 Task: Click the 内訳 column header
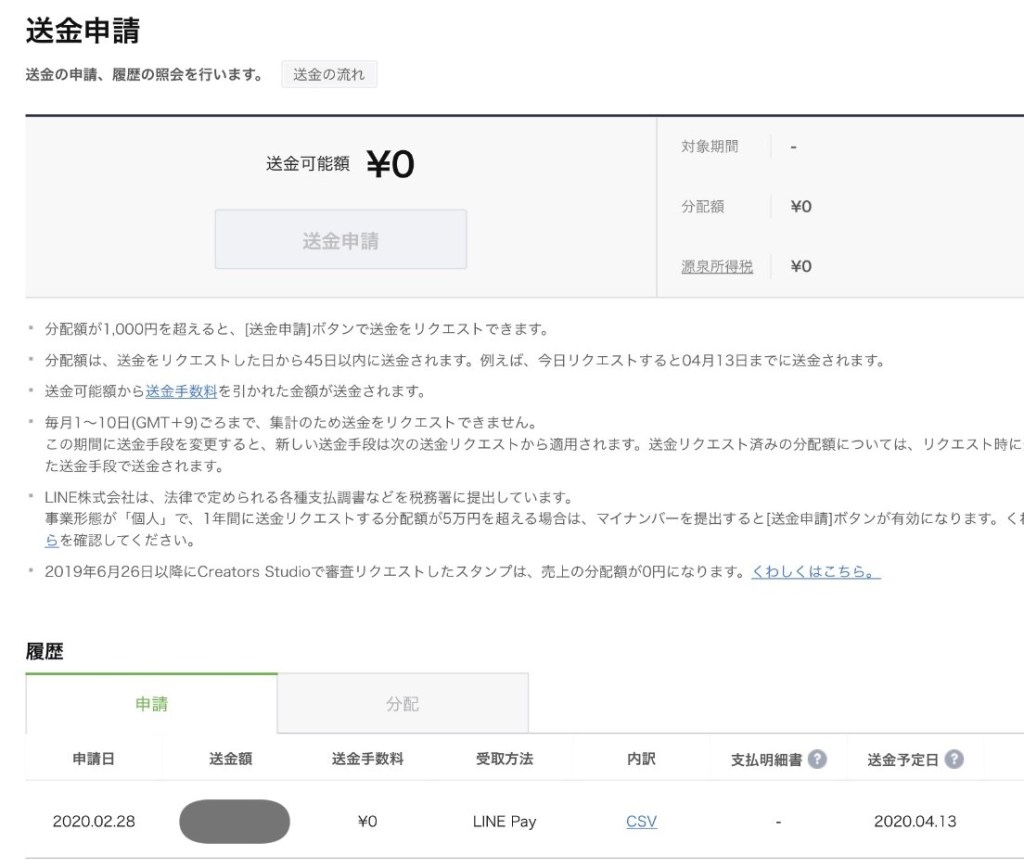[641, 759]
